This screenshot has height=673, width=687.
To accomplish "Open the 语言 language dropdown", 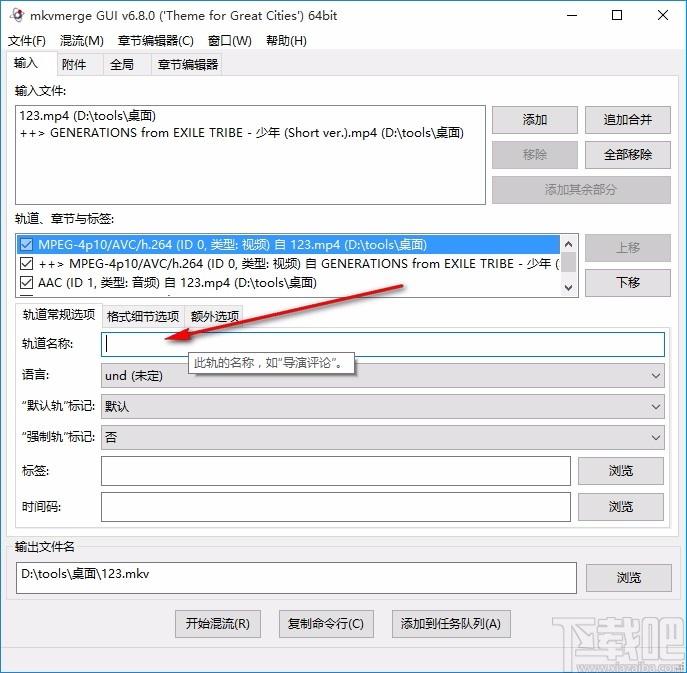I will tap(382, 375).
